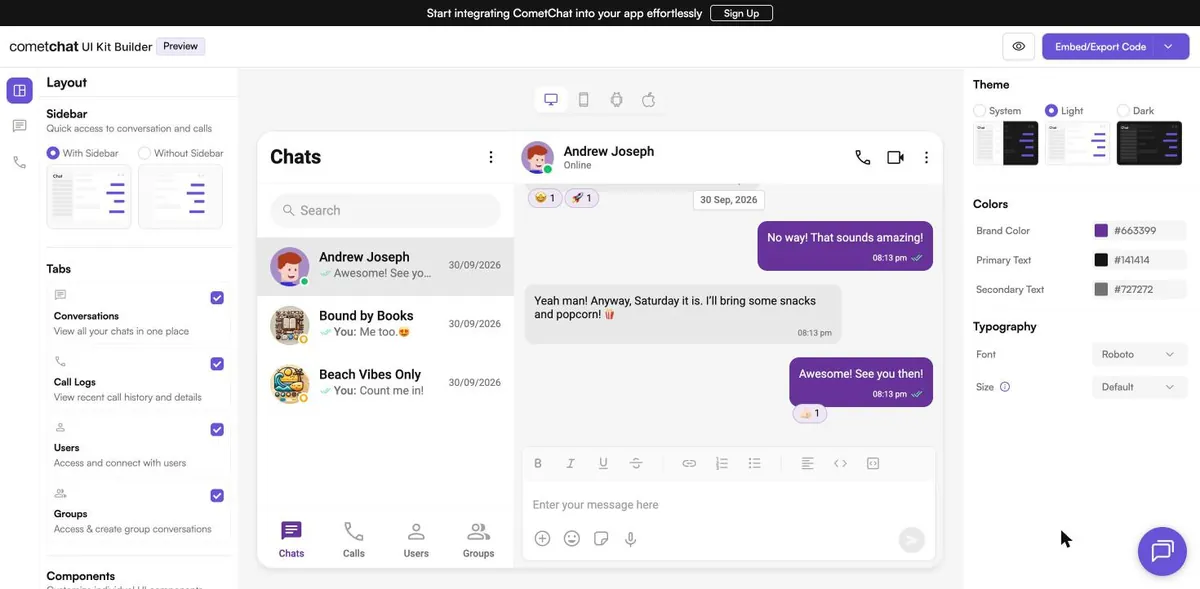1200x589 pixels.
Task: Click the thumbs-up reaction under last message
Action: tap(809, 413)
